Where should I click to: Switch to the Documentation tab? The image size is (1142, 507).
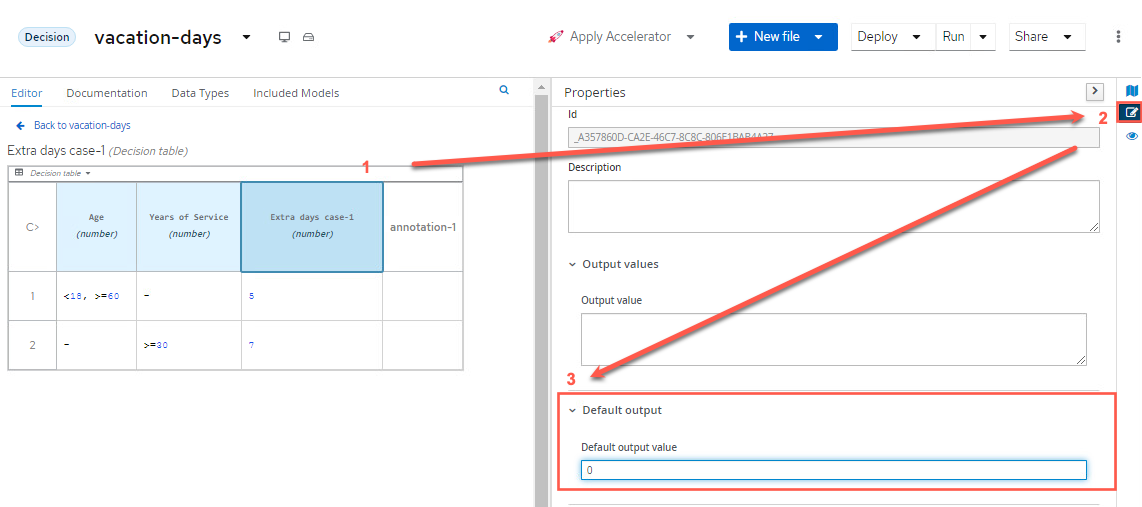pos(106,93)
